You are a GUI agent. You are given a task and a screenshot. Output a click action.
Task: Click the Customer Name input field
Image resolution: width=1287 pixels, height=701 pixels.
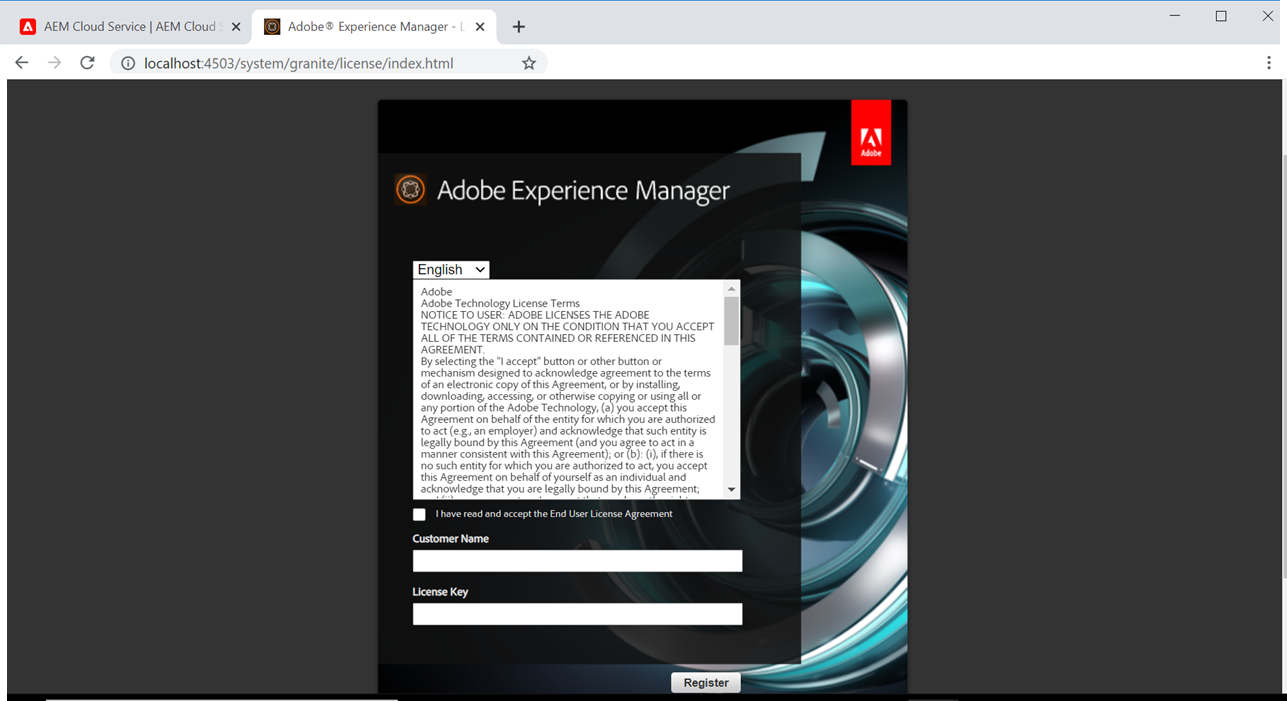(577, 561)
